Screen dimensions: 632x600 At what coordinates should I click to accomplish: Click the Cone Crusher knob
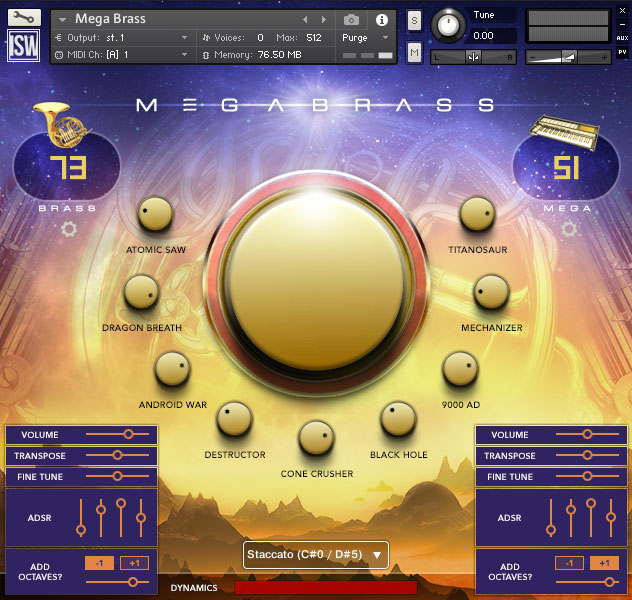coord(316,438)
